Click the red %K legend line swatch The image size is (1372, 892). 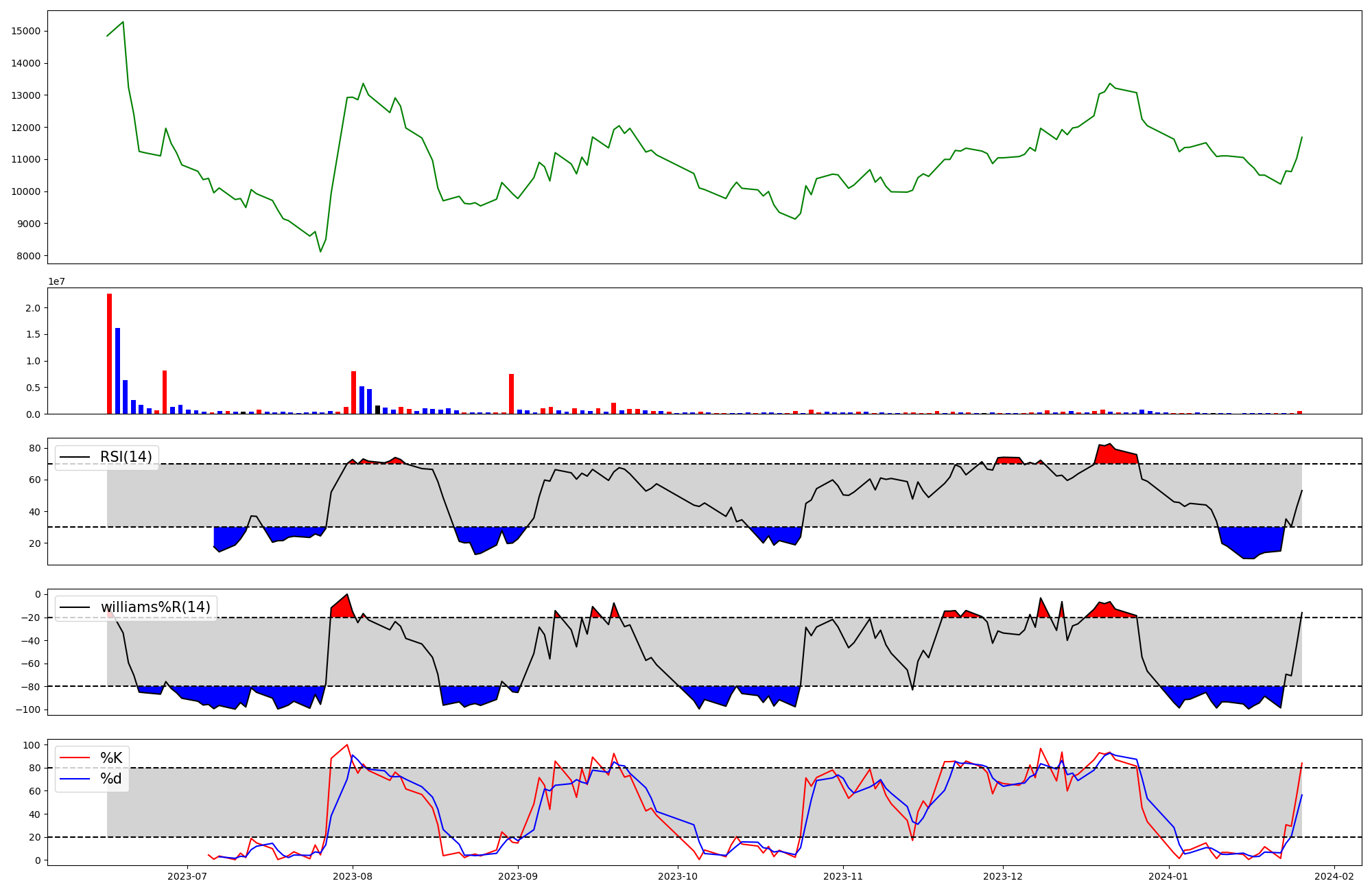75,758
